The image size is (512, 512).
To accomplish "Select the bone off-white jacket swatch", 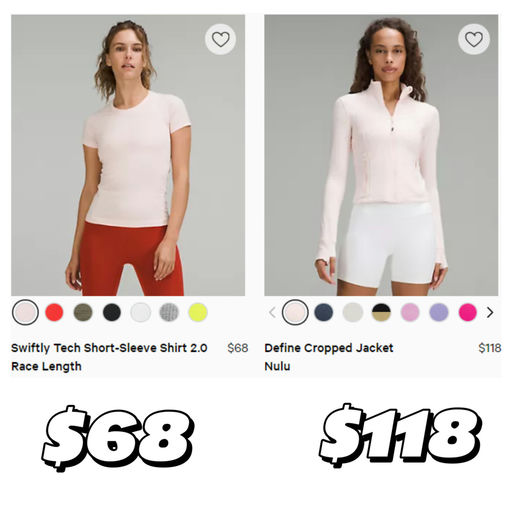I will (x=353, y=312).
